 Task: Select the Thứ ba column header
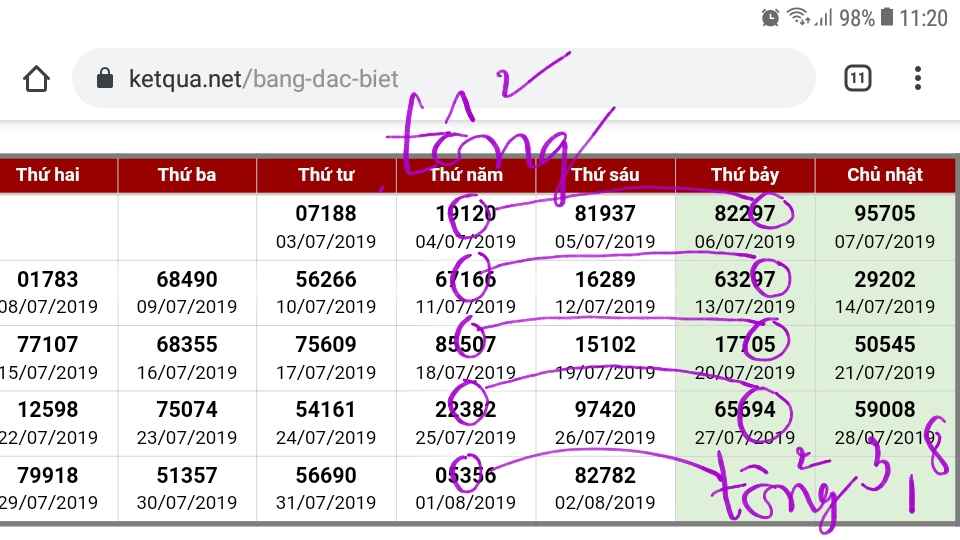[187, 175]
